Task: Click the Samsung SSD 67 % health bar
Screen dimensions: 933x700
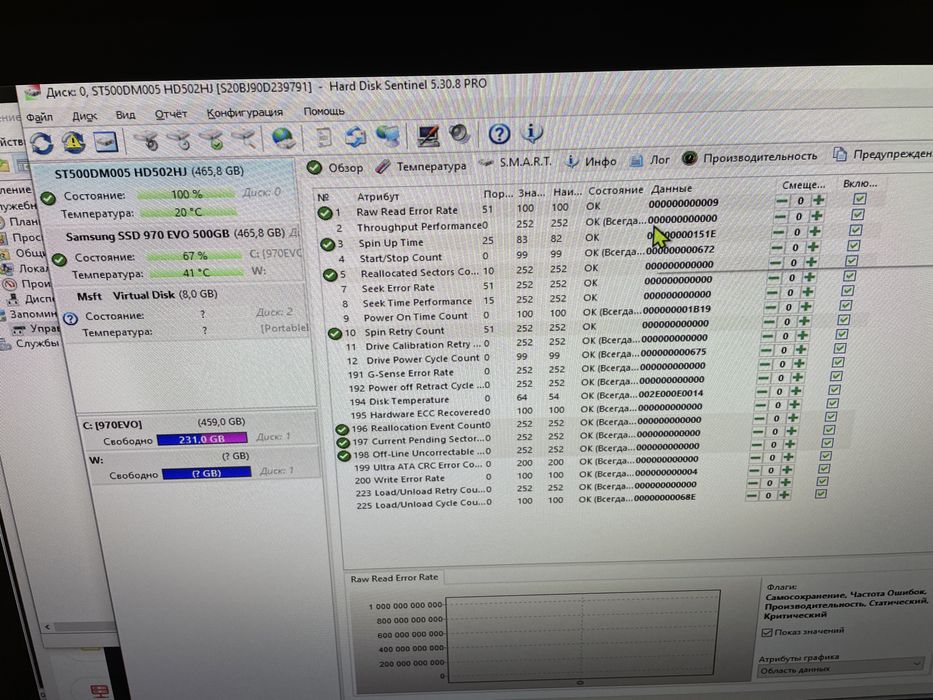Action: tap(195, 256)
